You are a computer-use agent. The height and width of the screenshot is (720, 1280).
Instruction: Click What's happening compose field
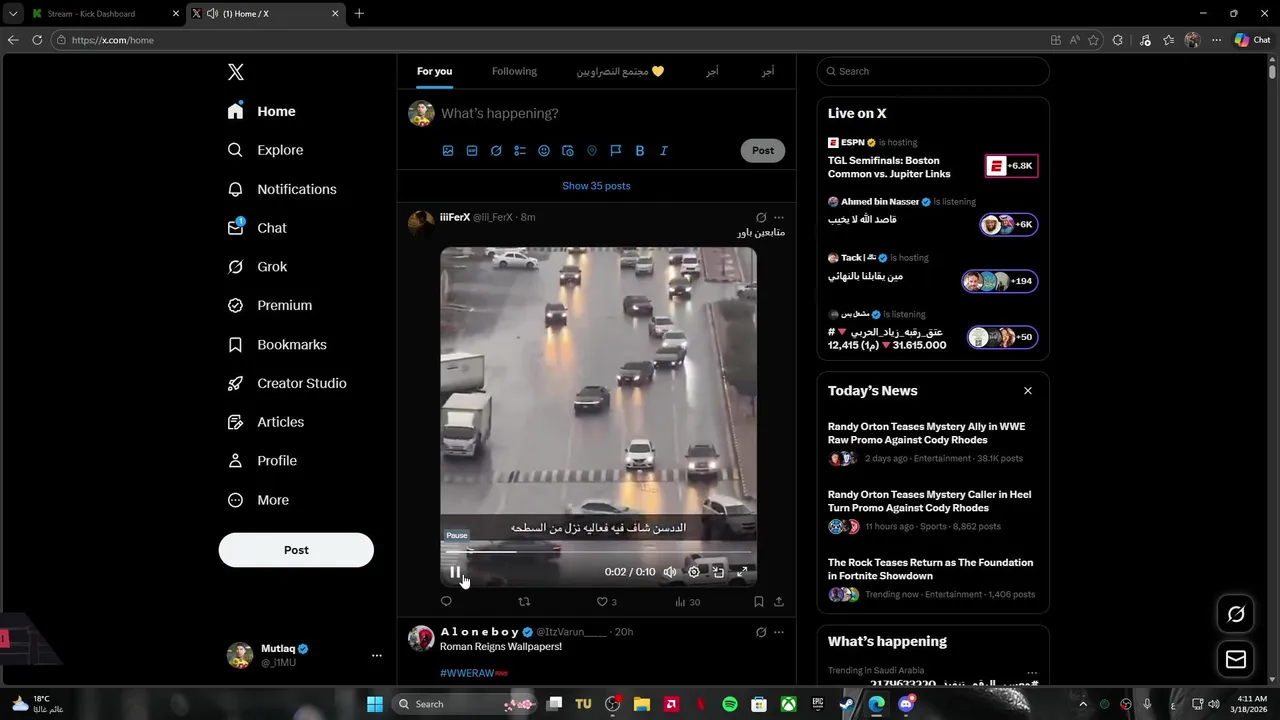click(x=610, y=113)
